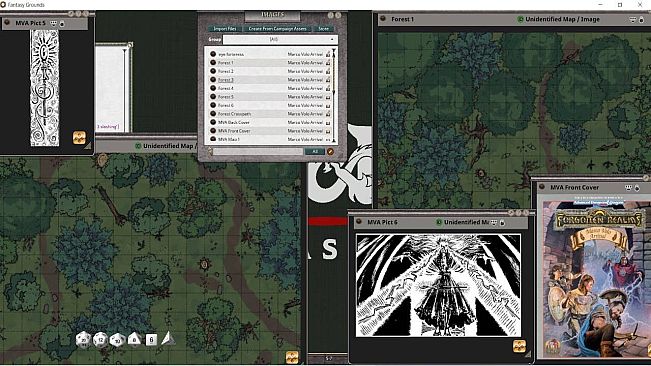Toggle identification icon in MVA Pict 6 window
Screen dimensions: 651x366
(439, 222)
